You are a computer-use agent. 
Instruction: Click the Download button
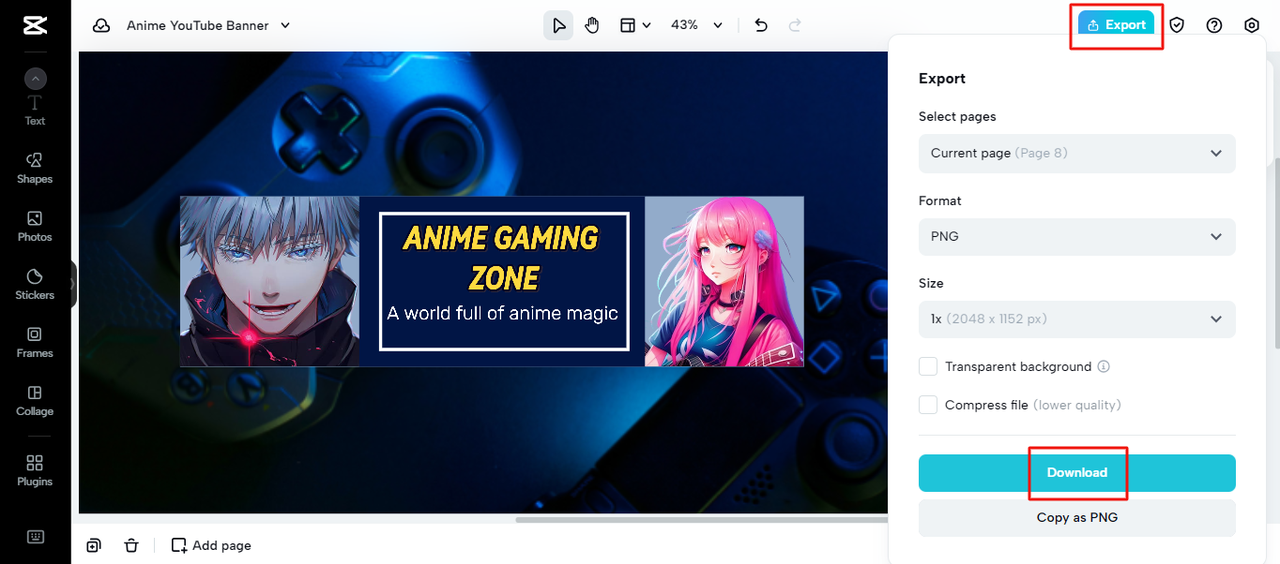click(x=1077, y=472)
